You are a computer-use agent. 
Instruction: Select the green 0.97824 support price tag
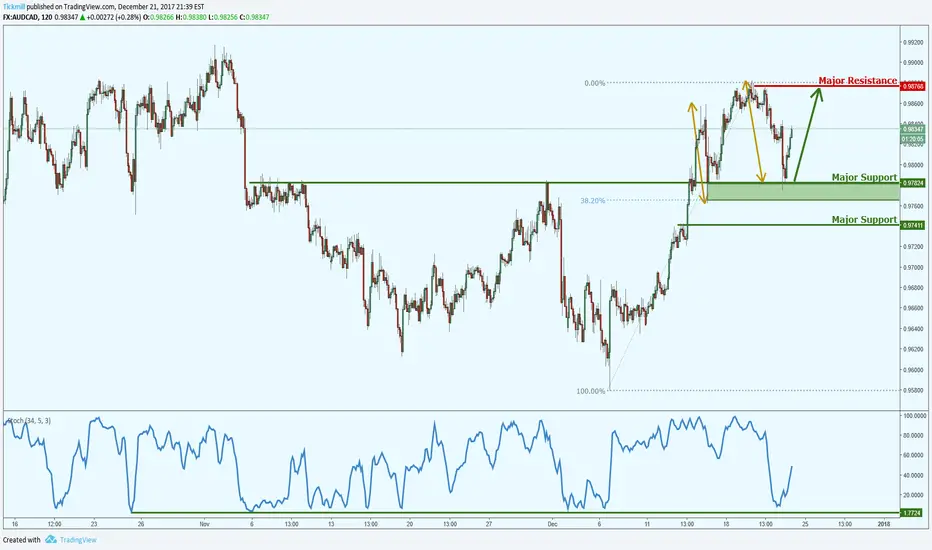tap(913, 183)
